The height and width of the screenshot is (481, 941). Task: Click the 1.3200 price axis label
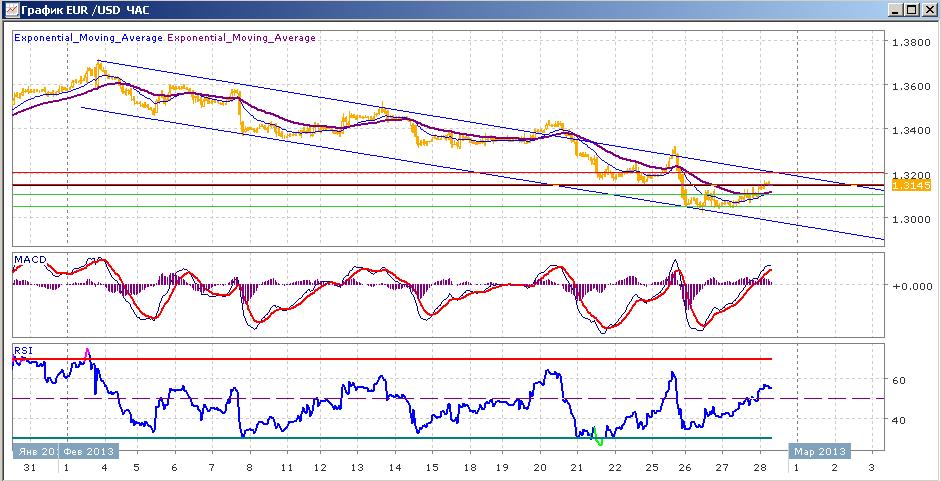tap(910, 175)
